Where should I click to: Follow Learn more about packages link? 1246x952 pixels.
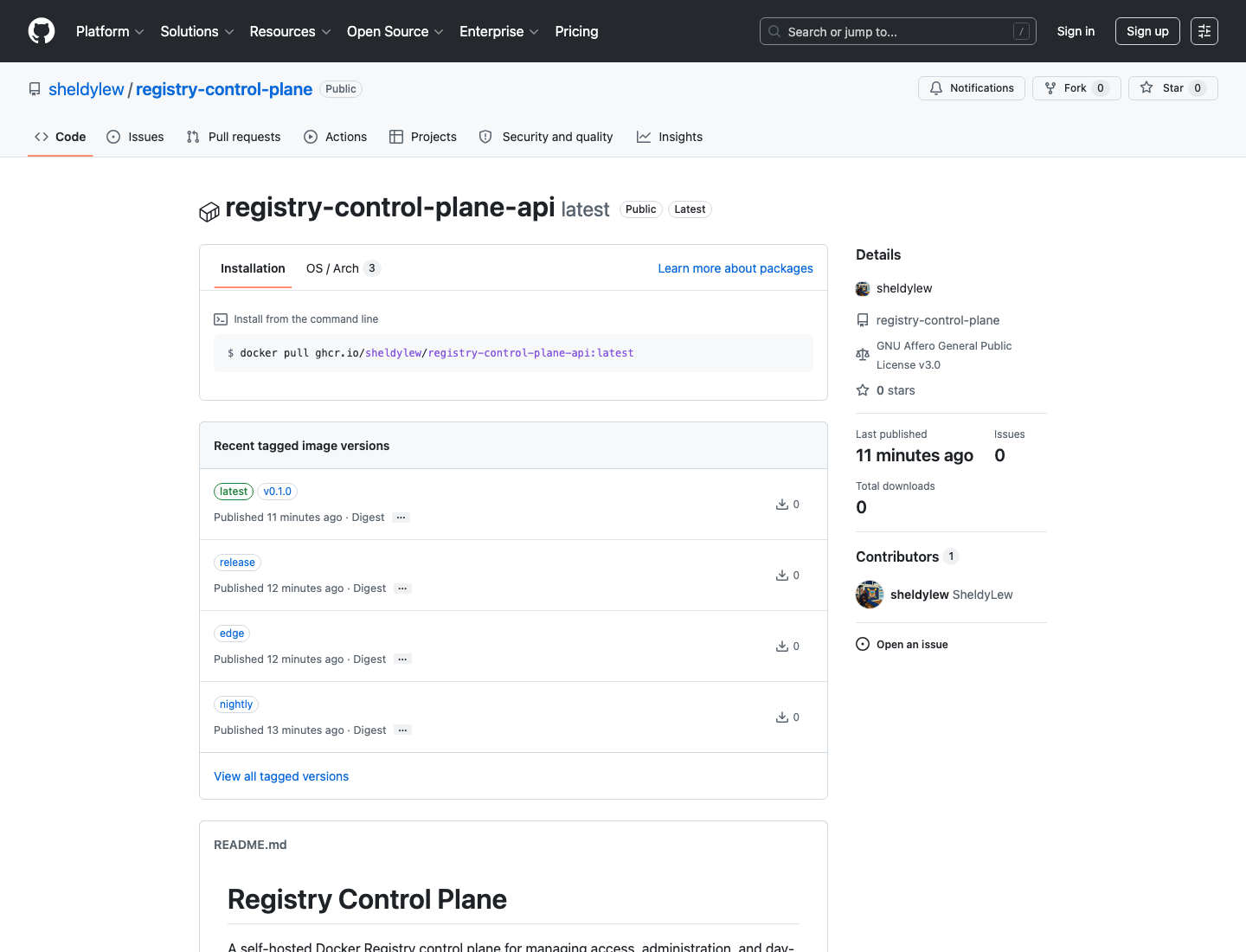coord(735,268)
